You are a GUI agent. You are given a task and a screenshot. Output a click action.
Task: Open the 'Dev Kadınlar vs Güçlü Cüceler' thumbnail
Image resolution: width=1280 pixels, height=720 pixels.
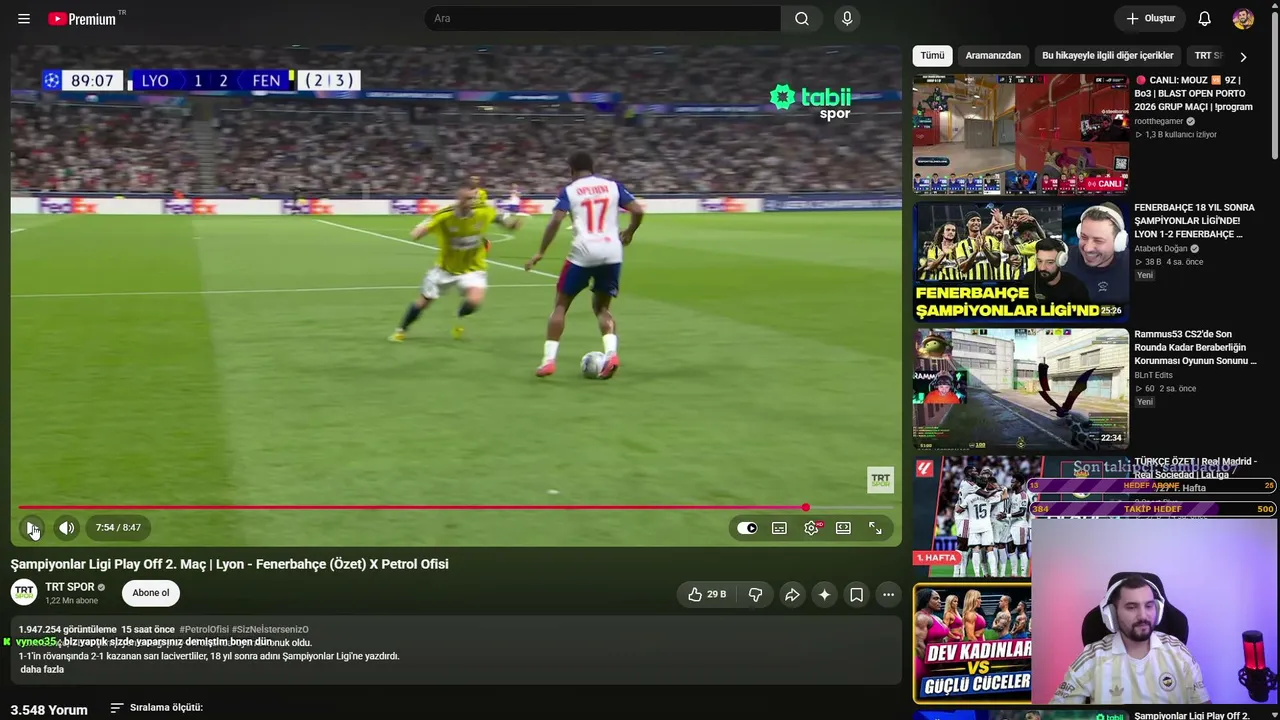(972, 643)
